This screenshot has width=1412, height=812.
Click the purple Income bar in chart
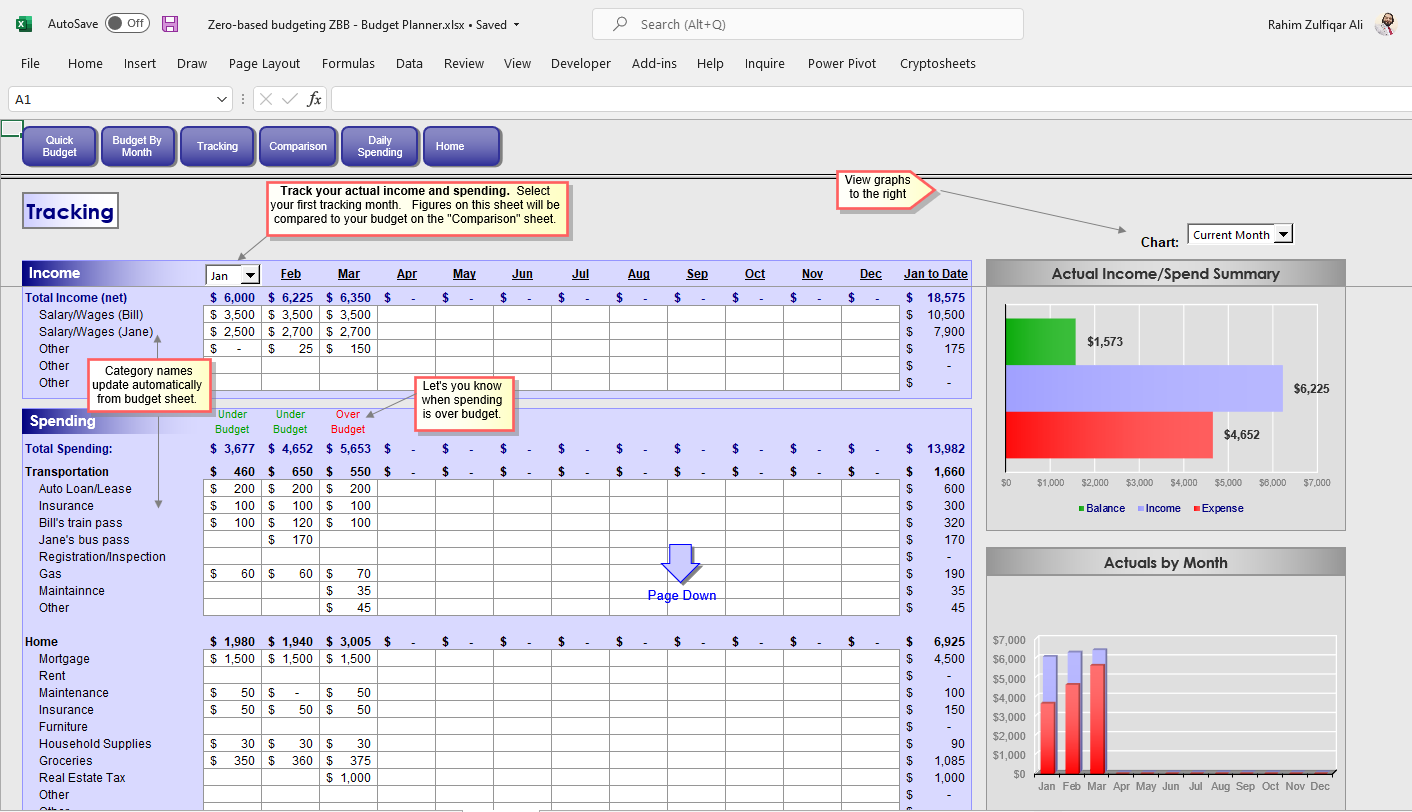tap(1144, 388)
